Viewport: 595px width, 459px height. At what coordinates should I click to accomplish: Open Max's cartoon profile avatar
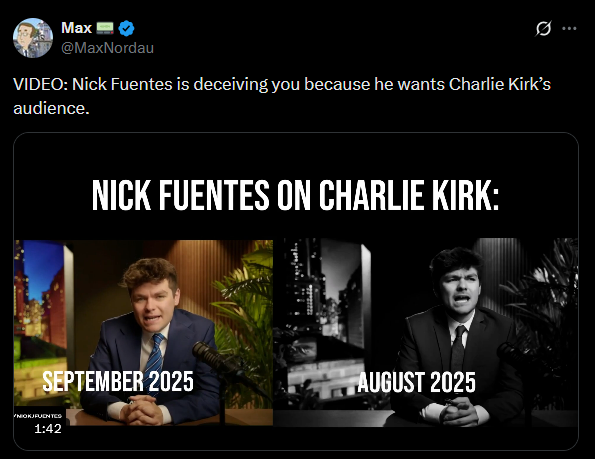33,38
